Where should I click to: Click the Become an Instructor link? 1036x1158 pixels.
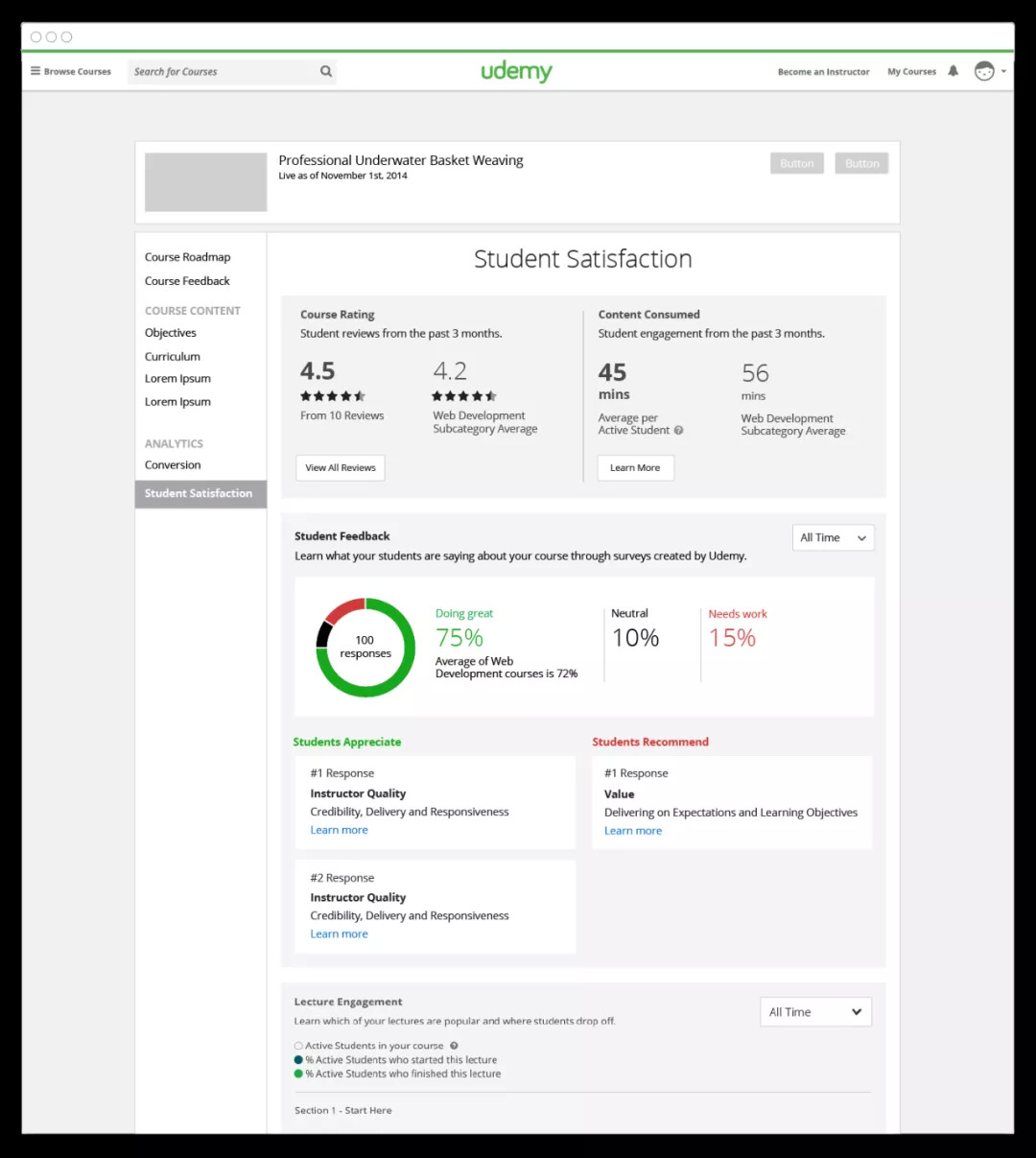coord(823,72)
